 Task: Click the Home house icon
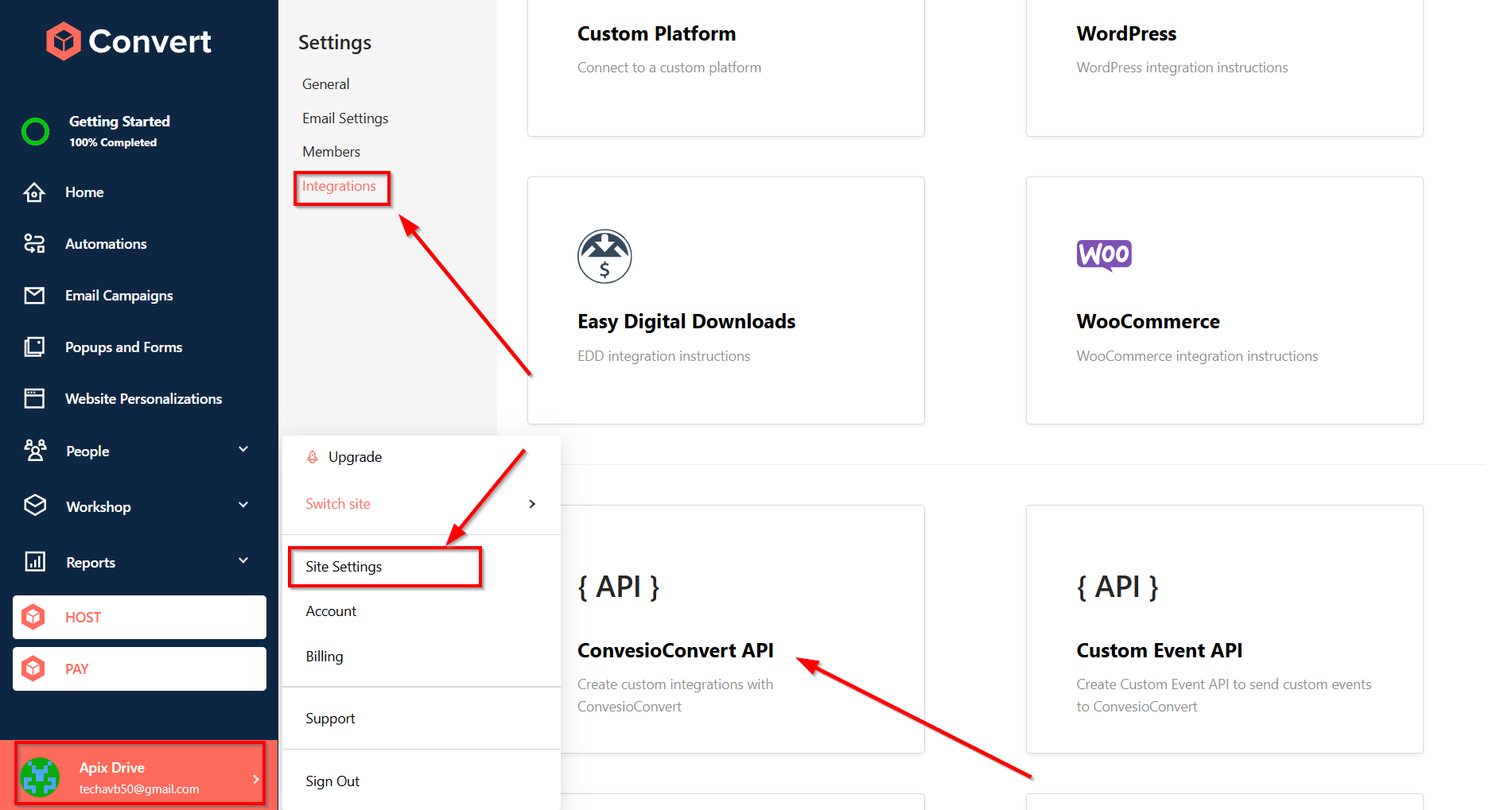(34, 192)
